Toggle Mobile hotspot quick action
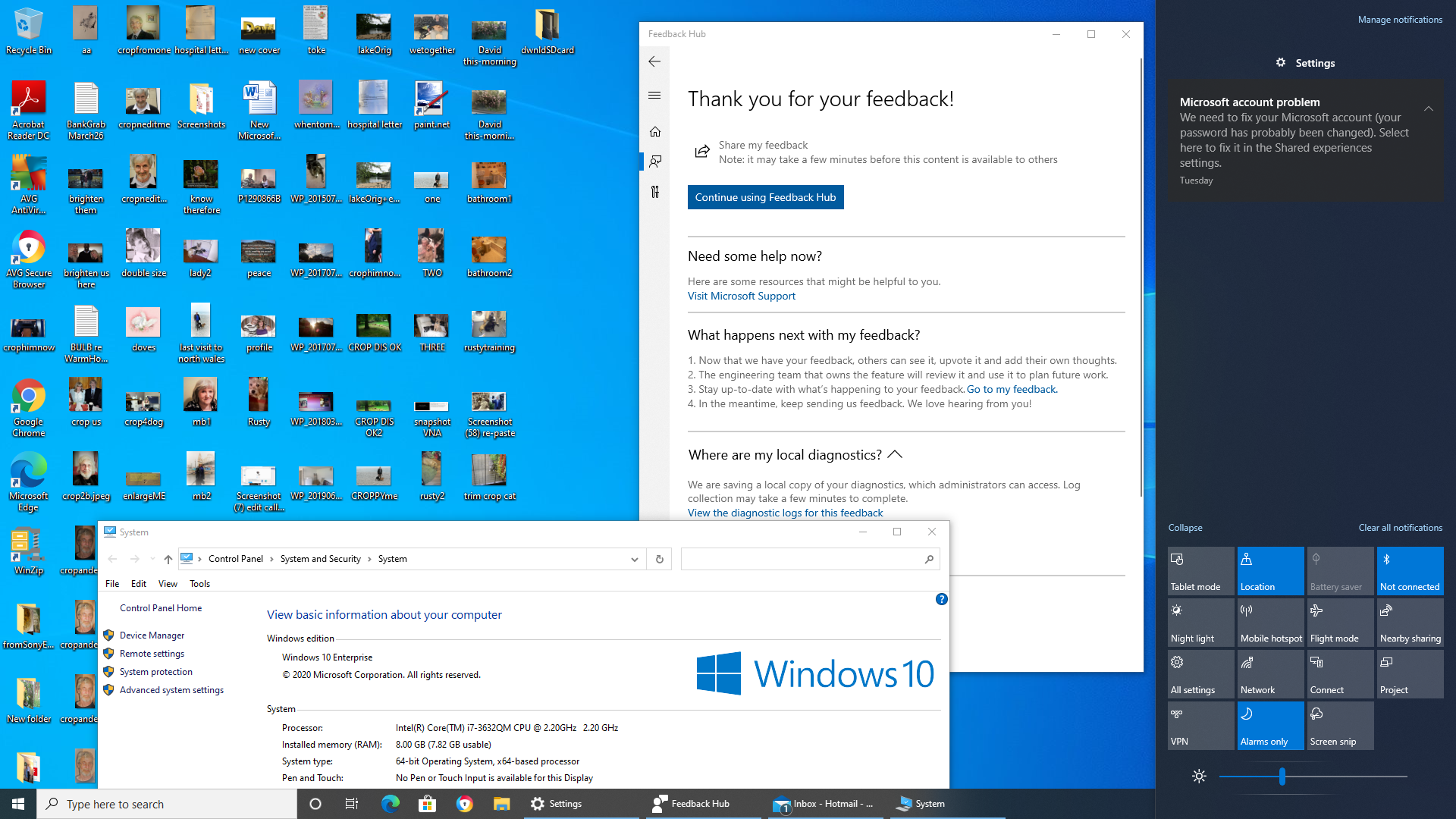 [1270, 623]
